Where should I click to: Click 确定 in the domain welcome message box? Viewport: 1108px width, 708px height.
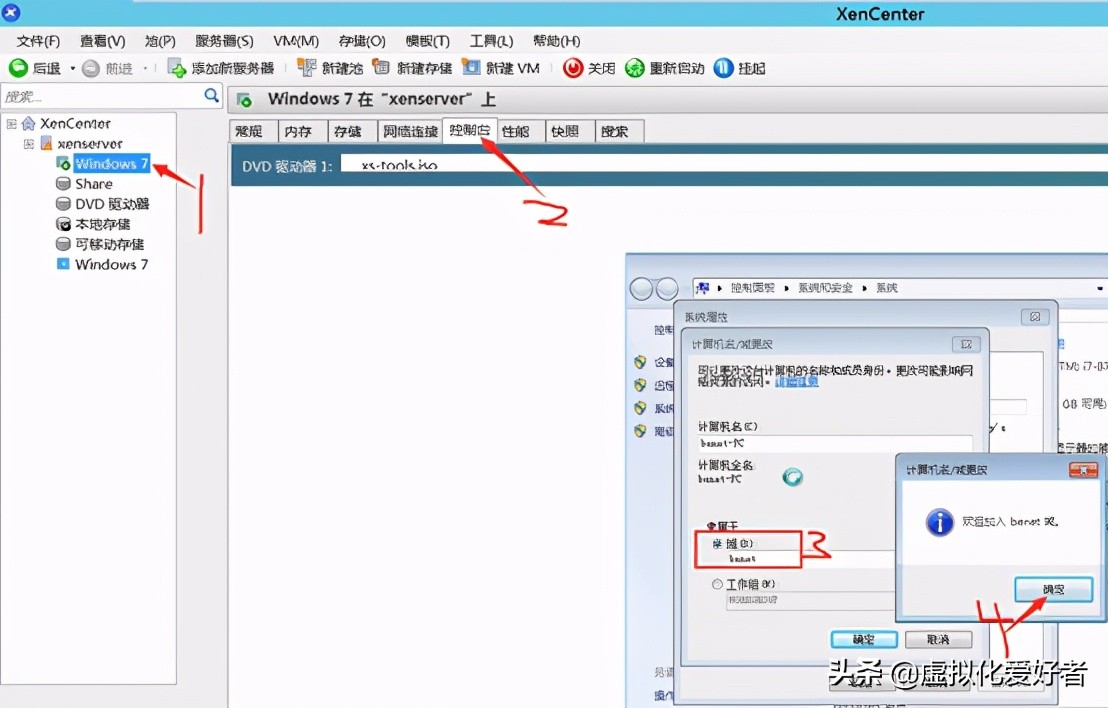click(x=1054, y=589)
